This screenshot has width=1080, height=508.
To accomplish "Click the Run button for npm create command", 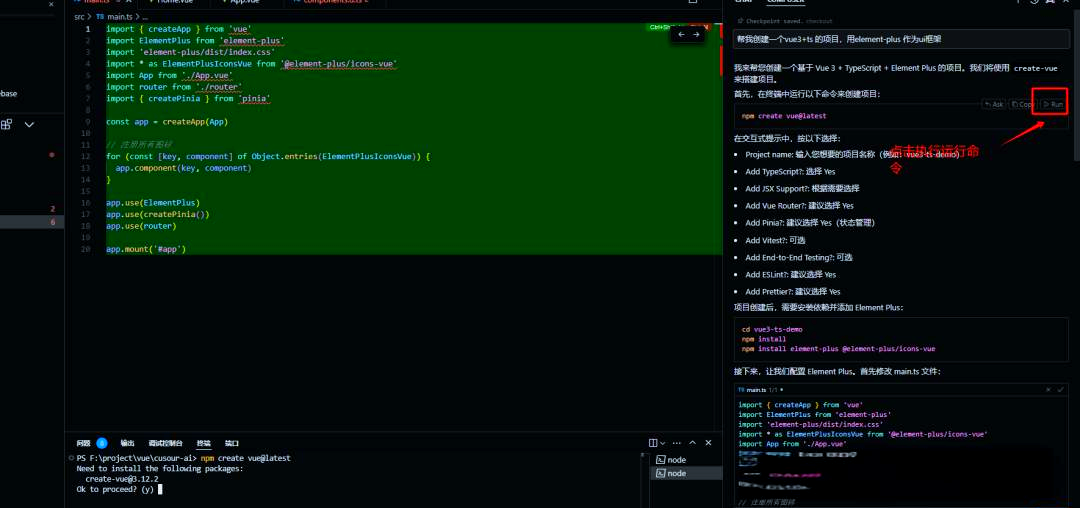I will [x=1053, y=104].
